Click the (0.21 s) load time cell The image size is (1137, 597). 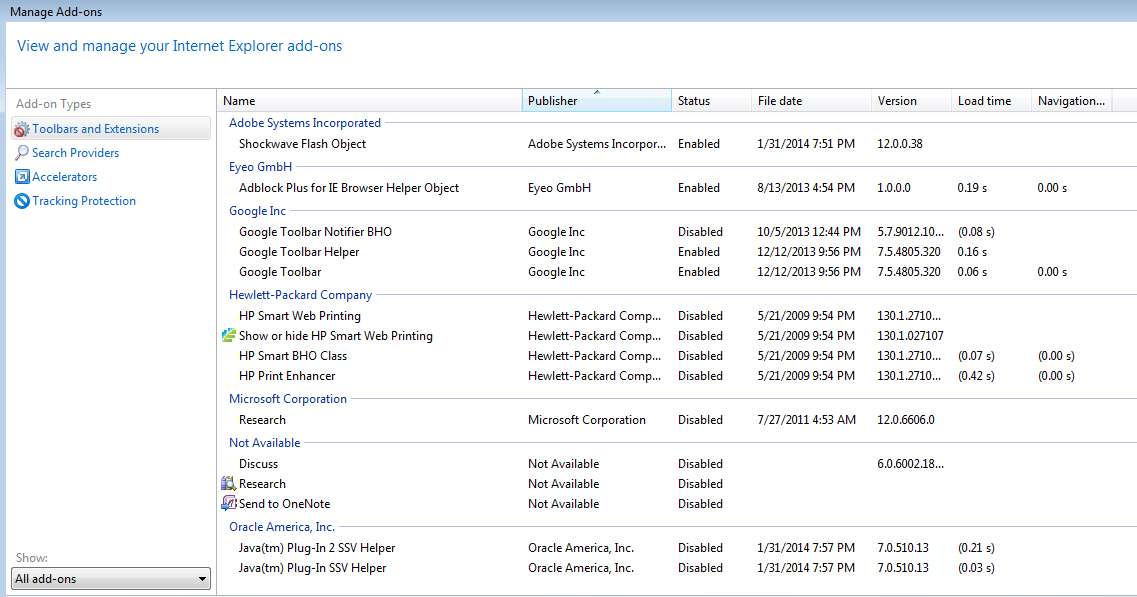(x=976, y=548)
